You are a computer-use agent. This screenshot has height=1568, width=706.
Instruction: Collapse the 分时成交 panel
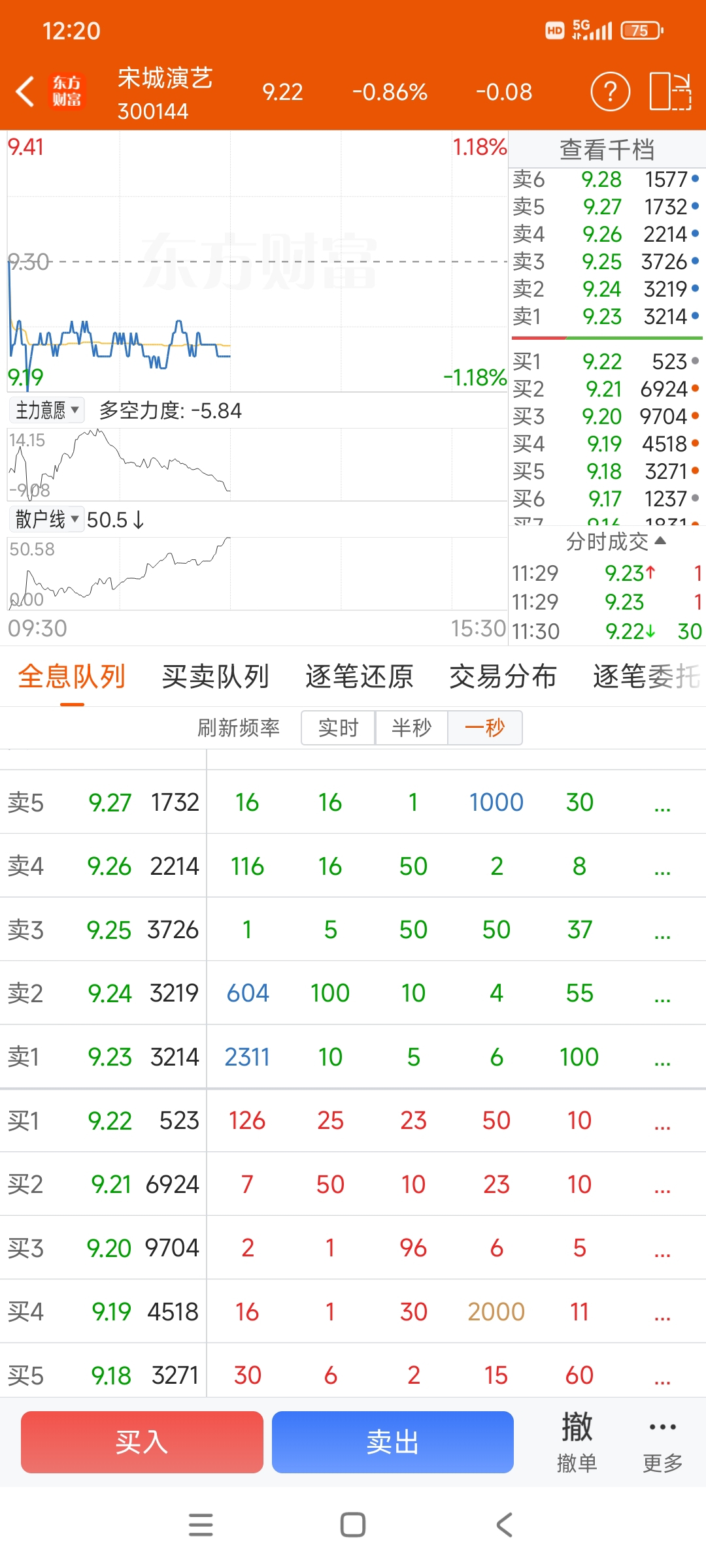616,541
